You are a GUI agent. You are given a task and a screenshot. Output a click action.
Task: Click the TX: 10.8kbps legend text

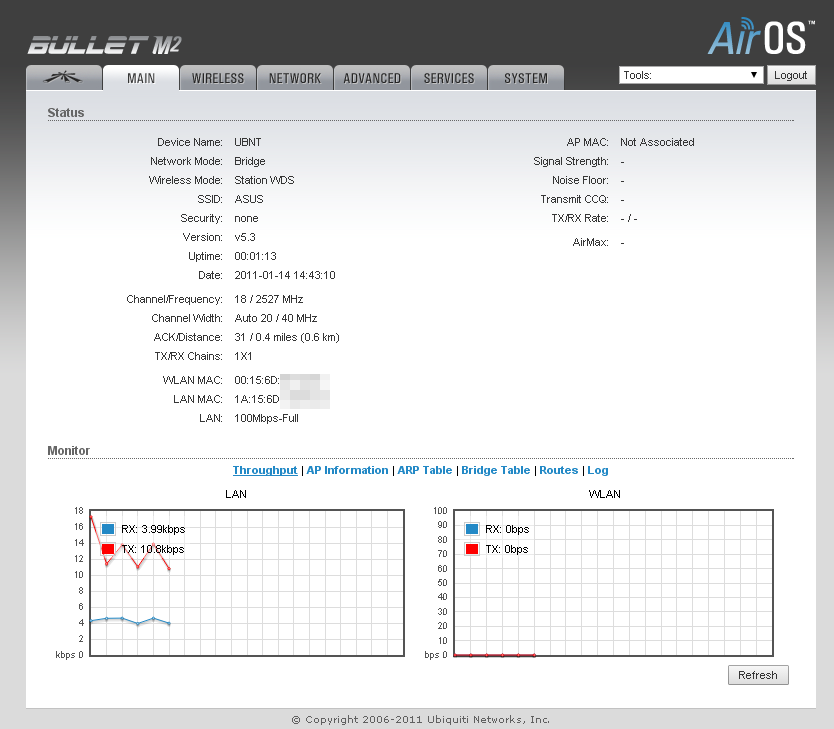(x=153, y=549)
